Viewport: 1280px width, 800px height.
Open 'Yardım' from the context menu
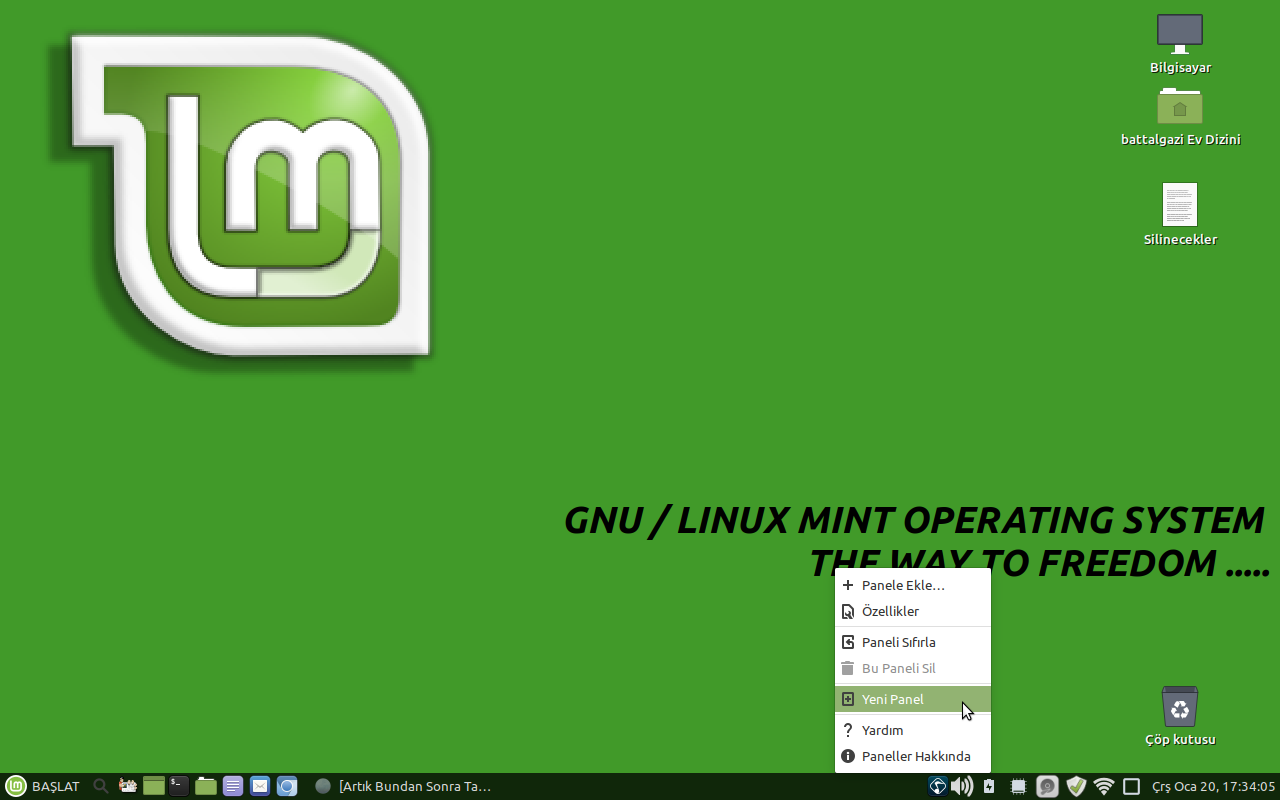913,730
